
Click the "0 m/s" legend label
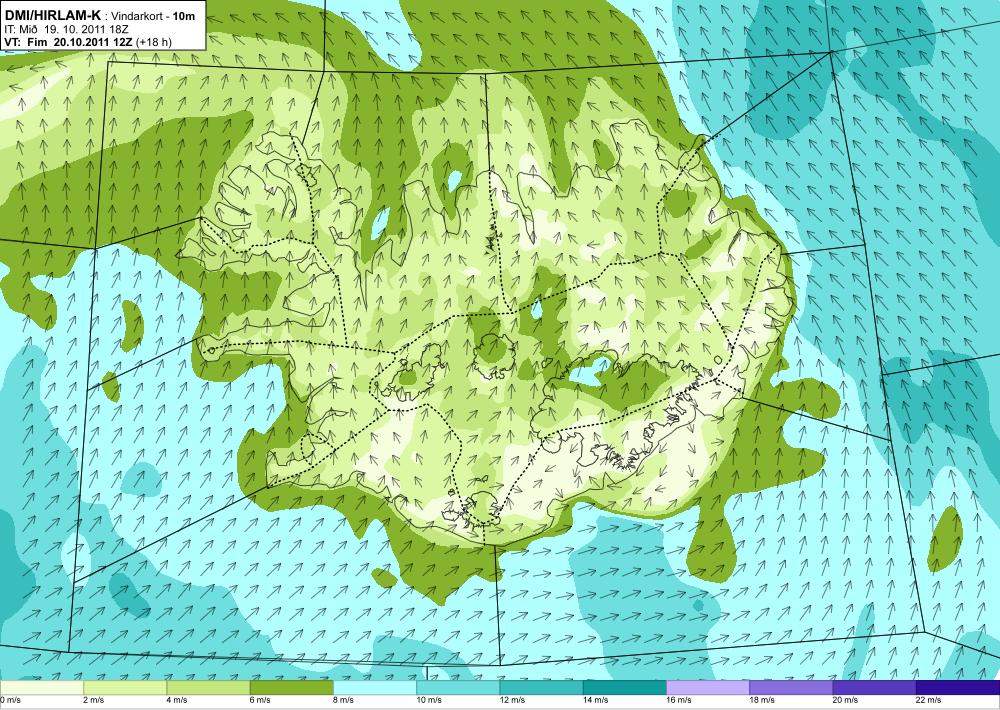coord(11,700)
